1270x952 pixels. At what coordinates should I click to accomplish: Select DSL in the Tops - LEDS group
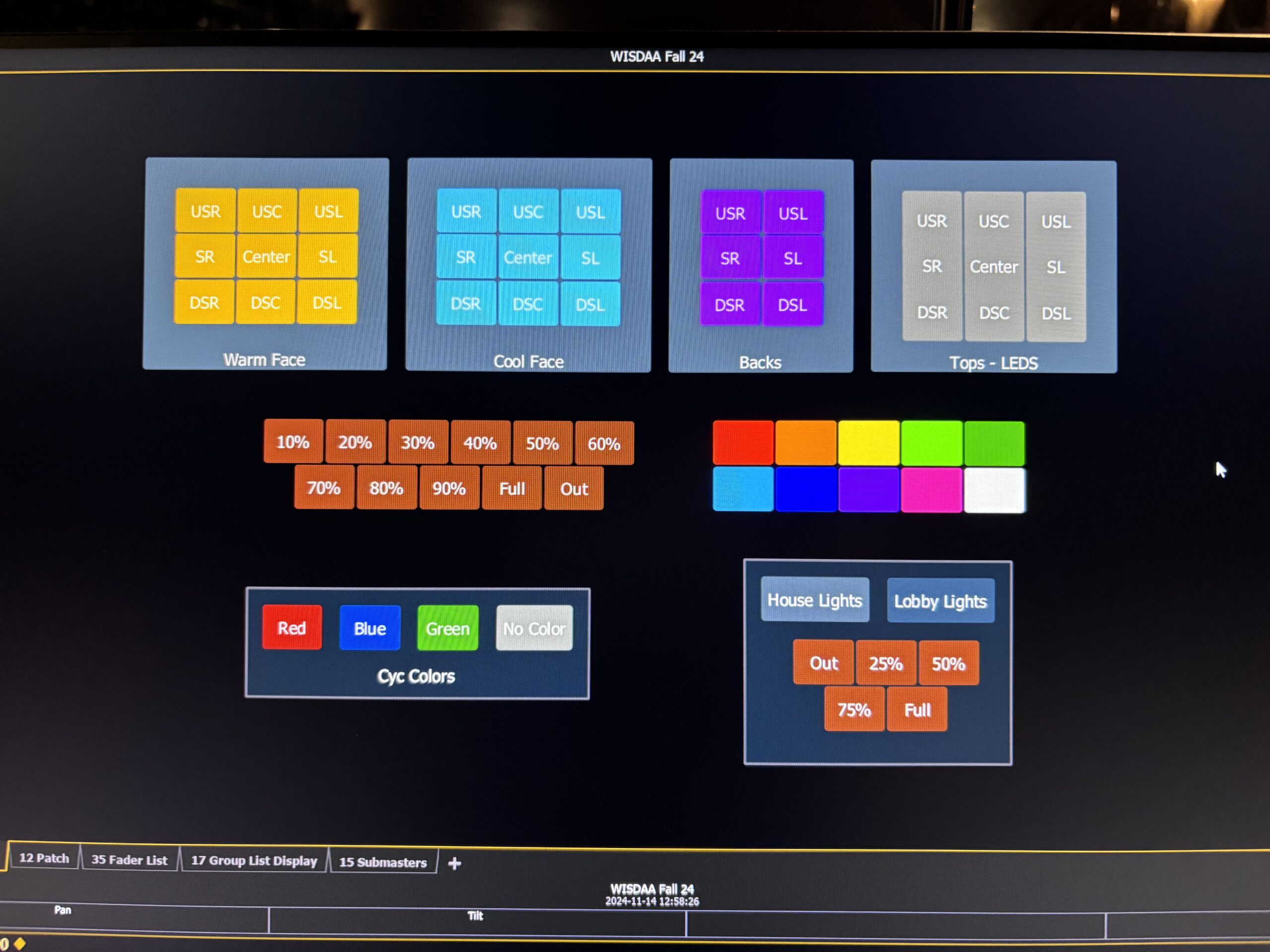tap(1056, 313)
